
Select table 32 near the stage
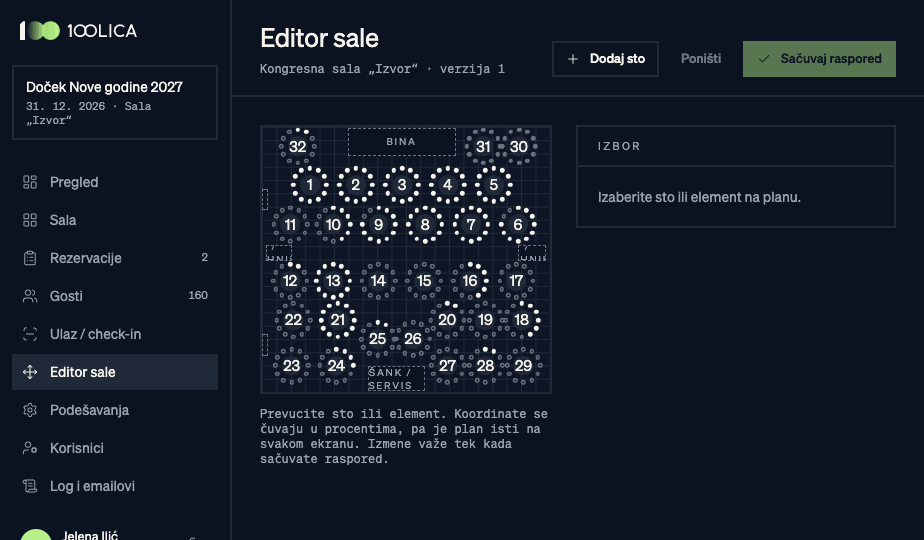pos(298,146)
